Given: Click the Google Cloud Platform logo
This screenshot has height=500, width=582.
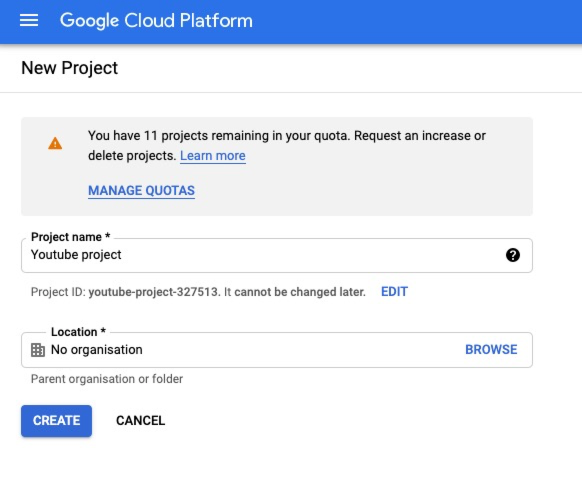Looking at the screenshot, I should [x=156, y=20].
